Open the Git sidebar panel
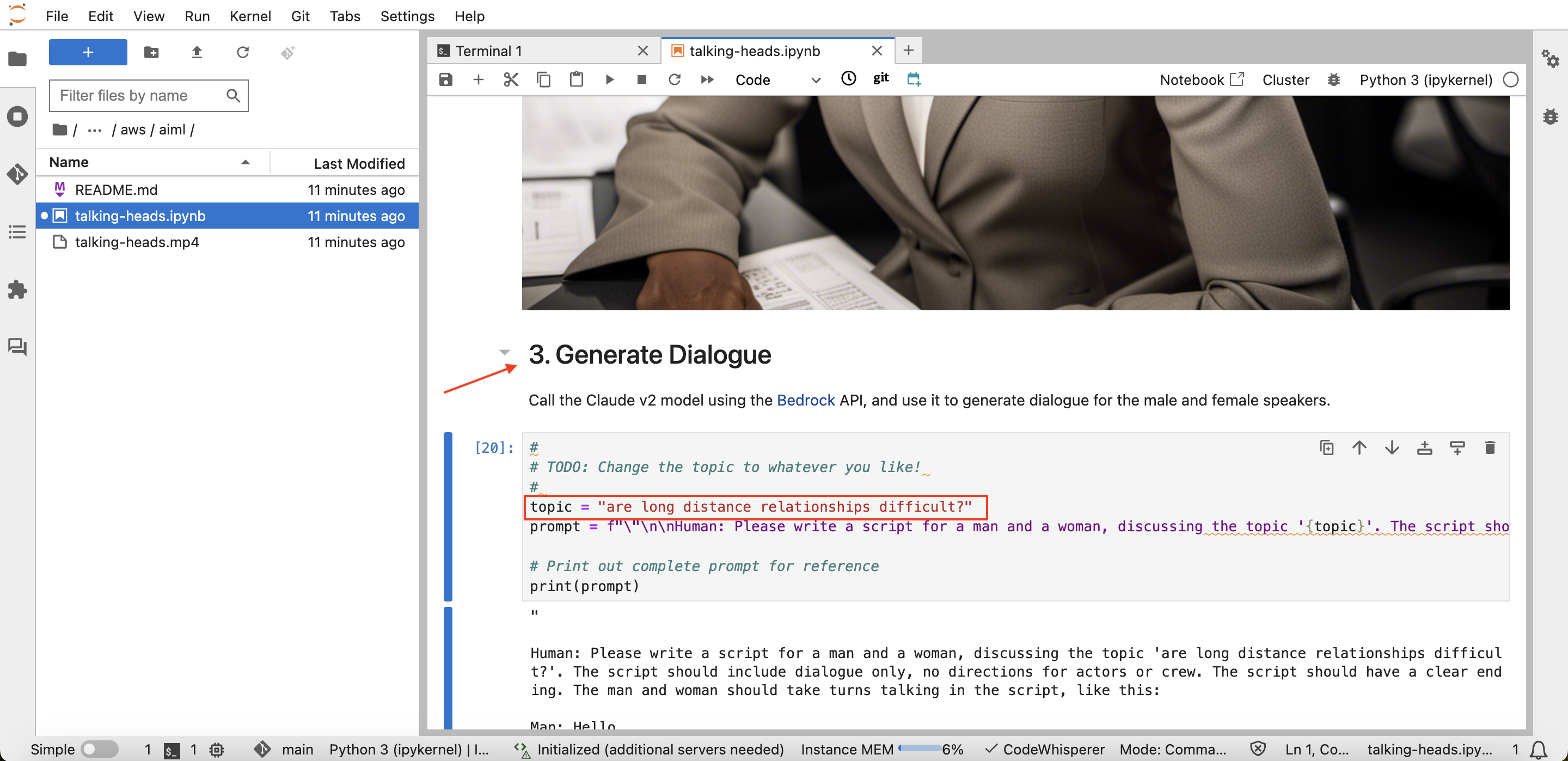The height and width of the screenshot is (761, 1568). pos(17,174)
